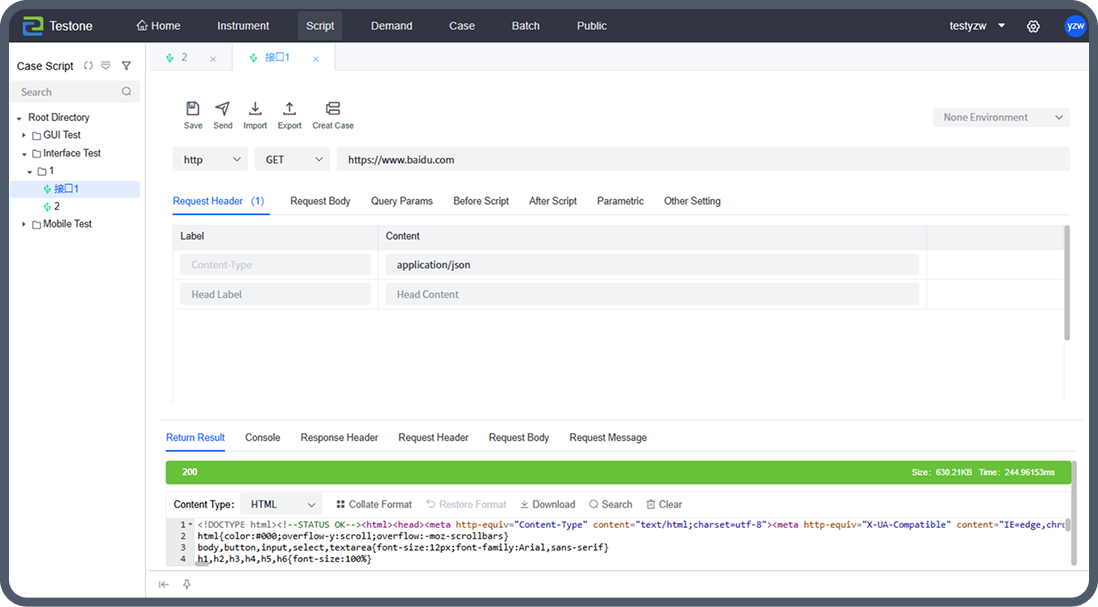Screen dimensions: 1098x607
Task: Click the filter icon in Case Script panel
Action: (x=126, y=66)
